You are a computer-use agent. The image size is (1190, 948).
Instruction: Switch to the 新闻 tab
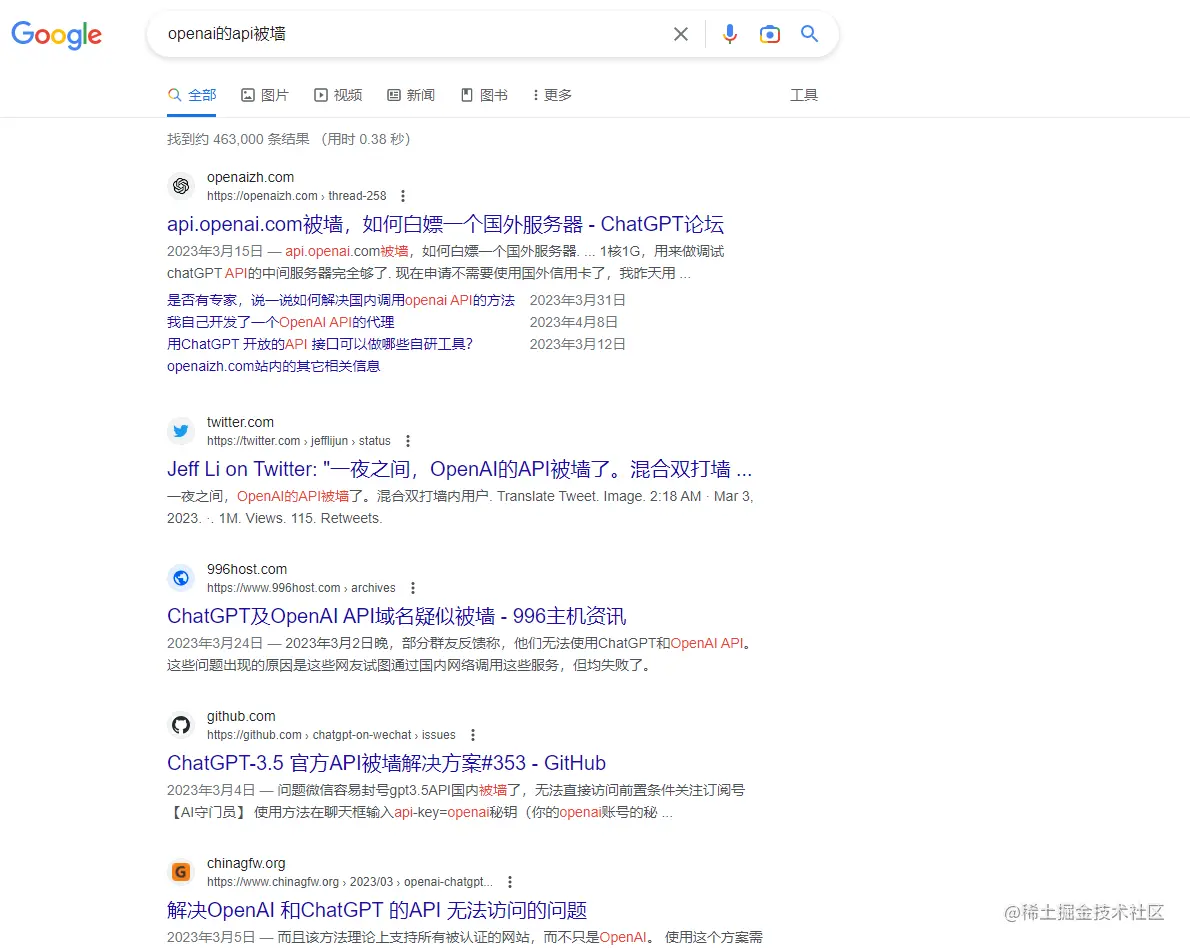click(x=411, y=95)
